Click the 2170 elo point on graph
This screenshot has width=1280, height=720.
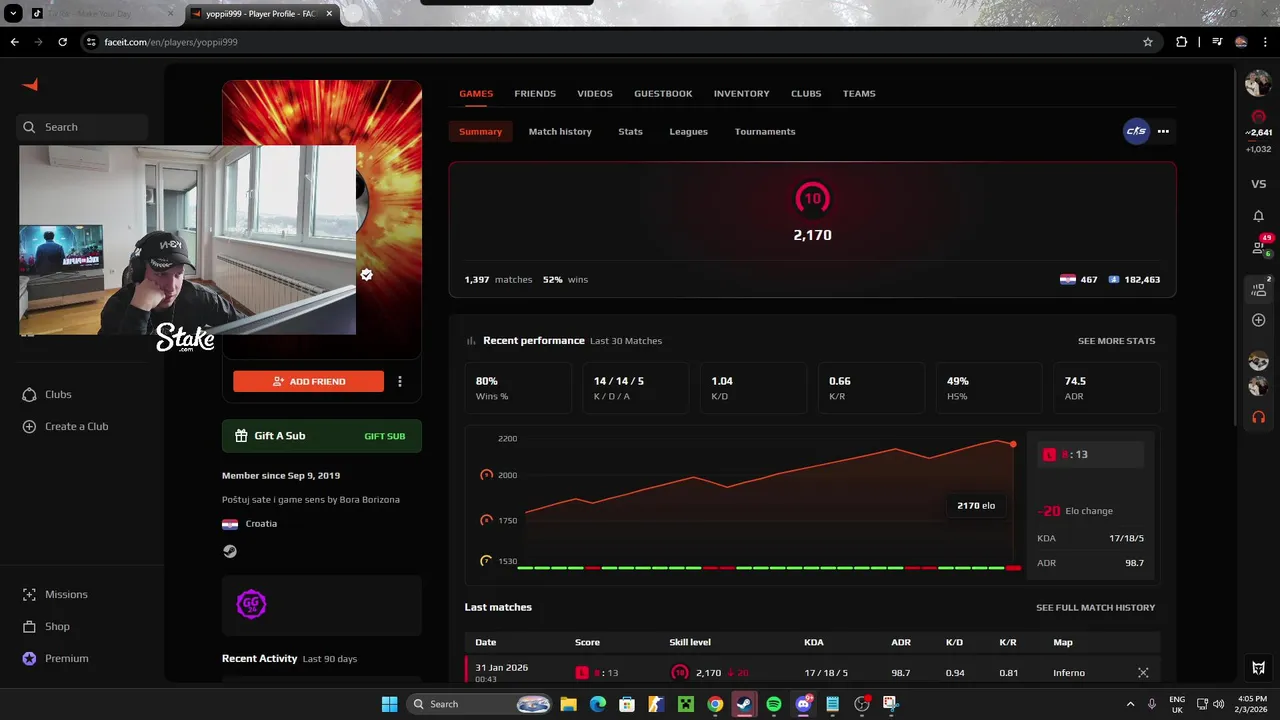pyautogui.click(x=1013, y=444)
